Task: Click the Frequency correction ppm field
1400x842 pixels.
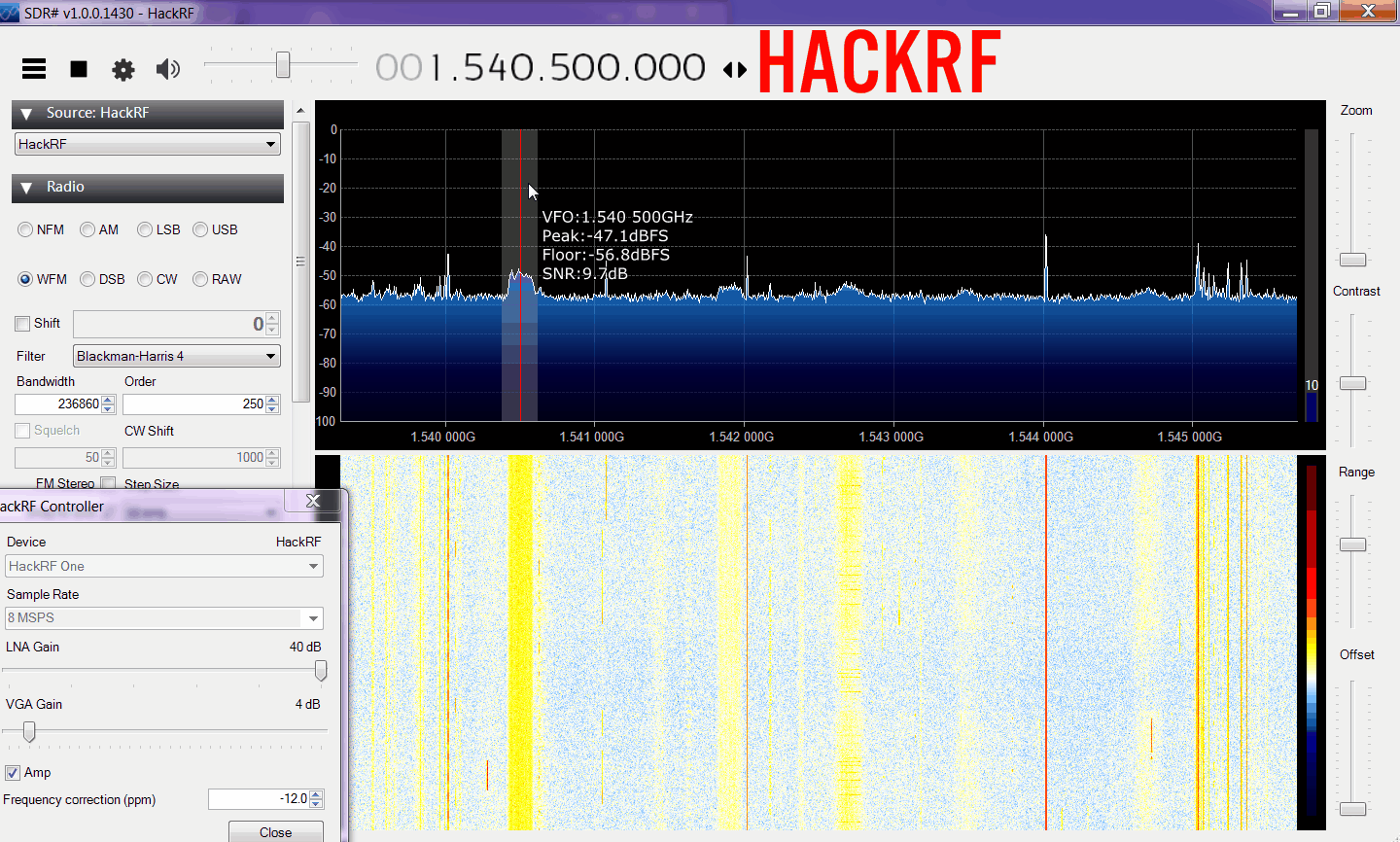Action: [x=259, y=799]
